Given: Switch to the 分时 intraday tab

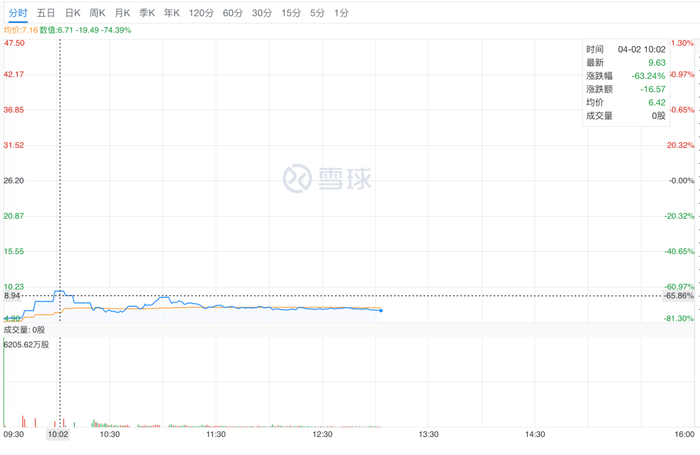Looking at the screenshot, I should pos(17,13).
